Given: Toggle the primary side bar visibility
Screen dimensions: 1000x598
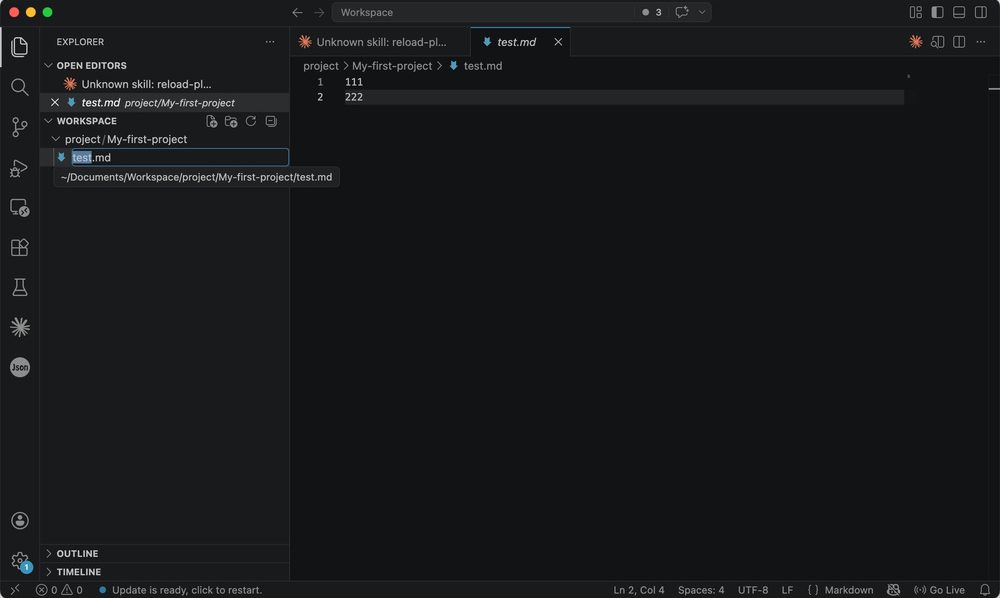Looking at the screenshot, I should (937, 12).
